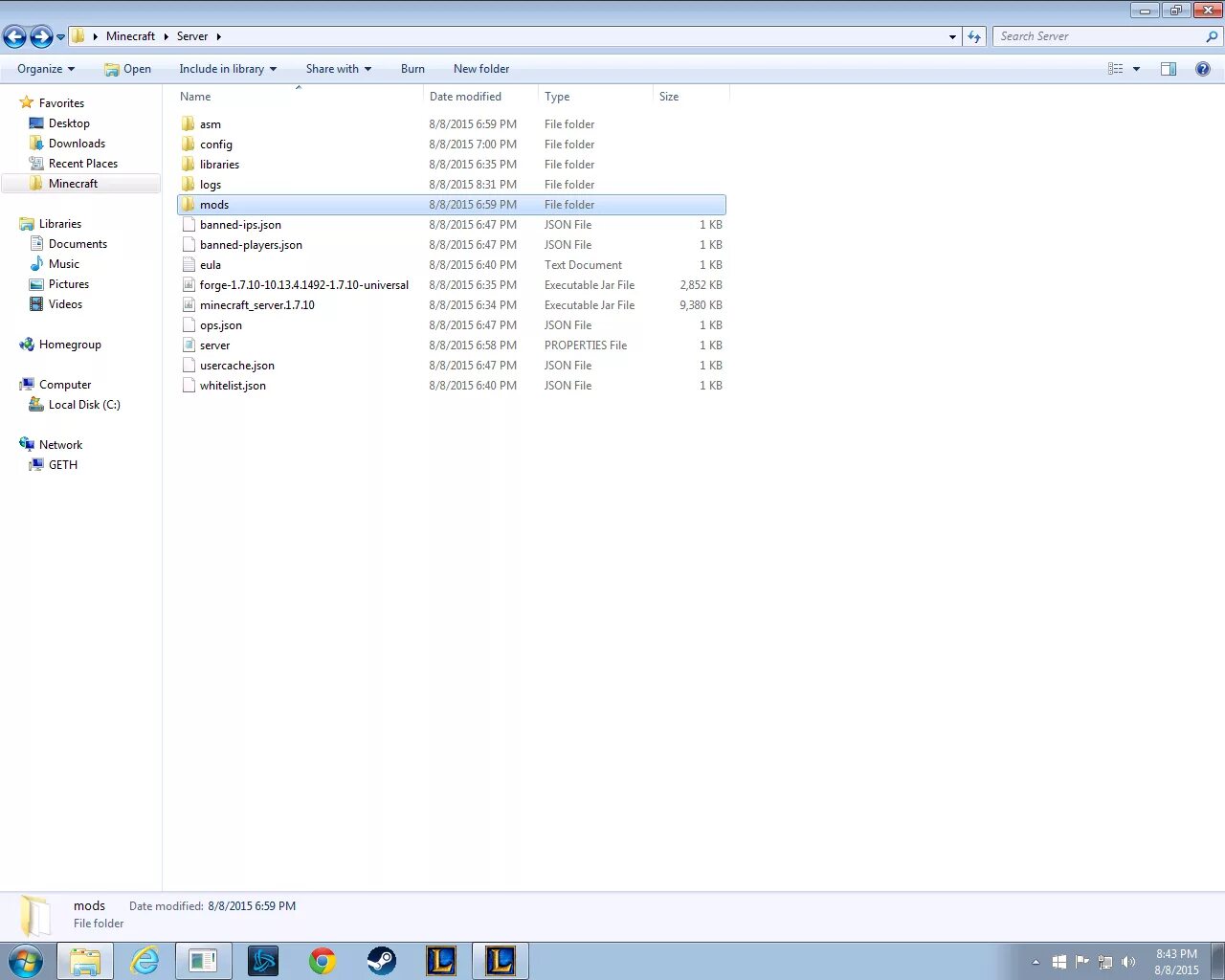Click the Forward navigation arrow

coord(41,36)
